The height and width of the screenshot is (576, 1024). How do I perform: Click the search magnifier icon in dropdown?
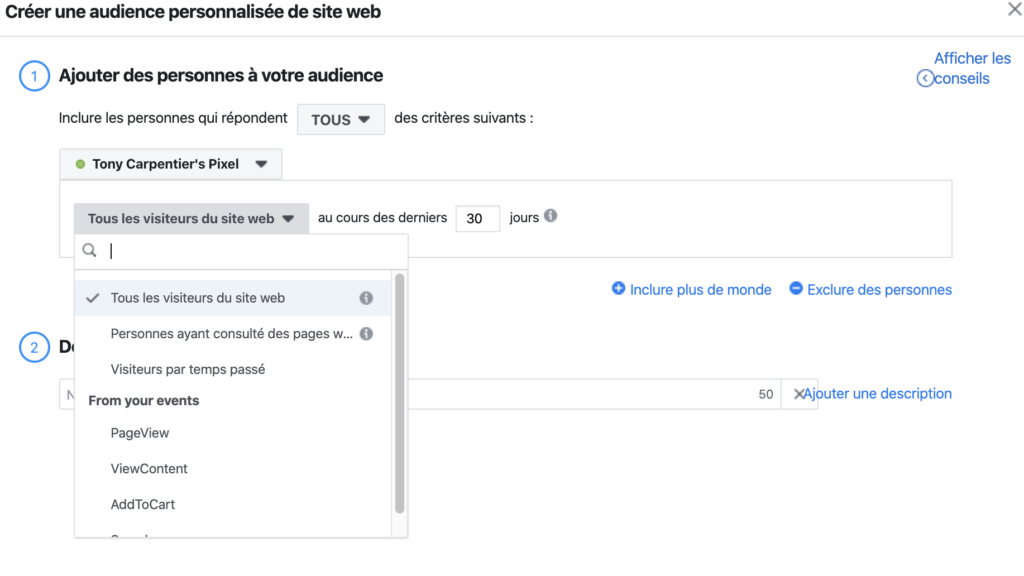89,250
